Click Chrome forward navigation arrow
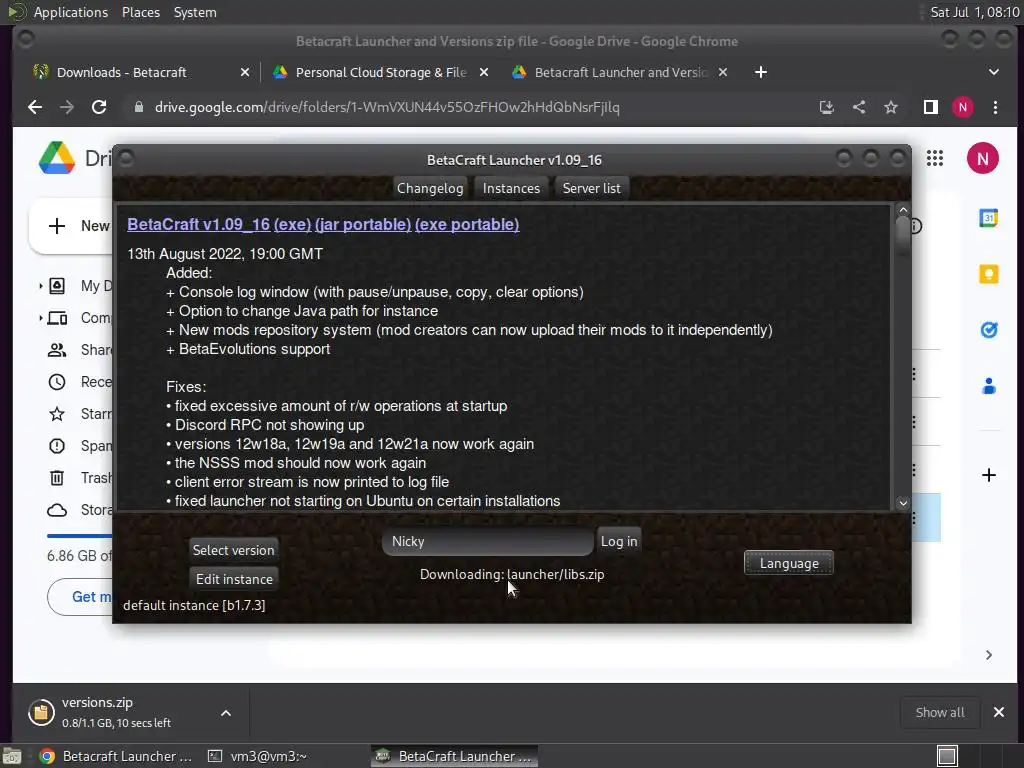The image size is (1024, 768). [x=67, y=107]
